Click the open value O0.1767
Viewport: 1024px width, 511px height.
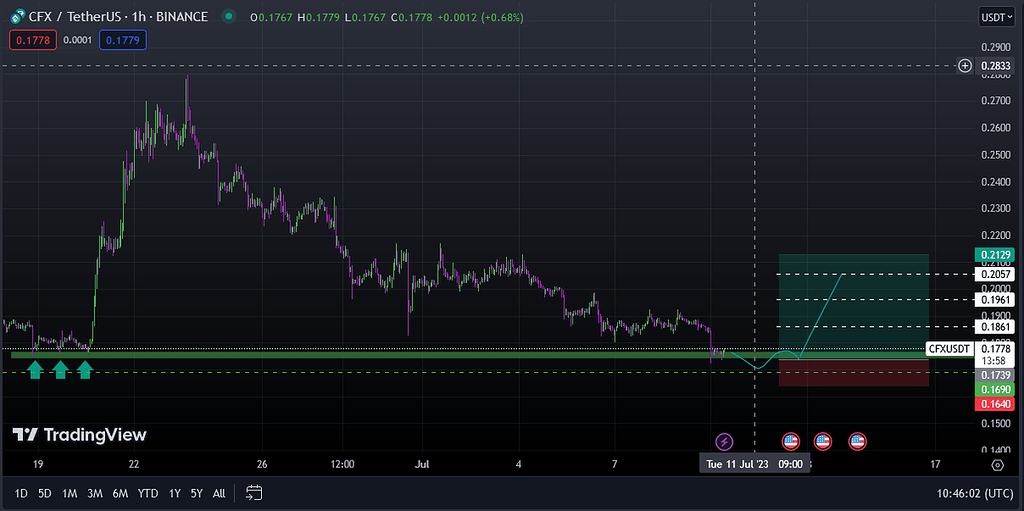pyautogui.click(x=271, y=18)
